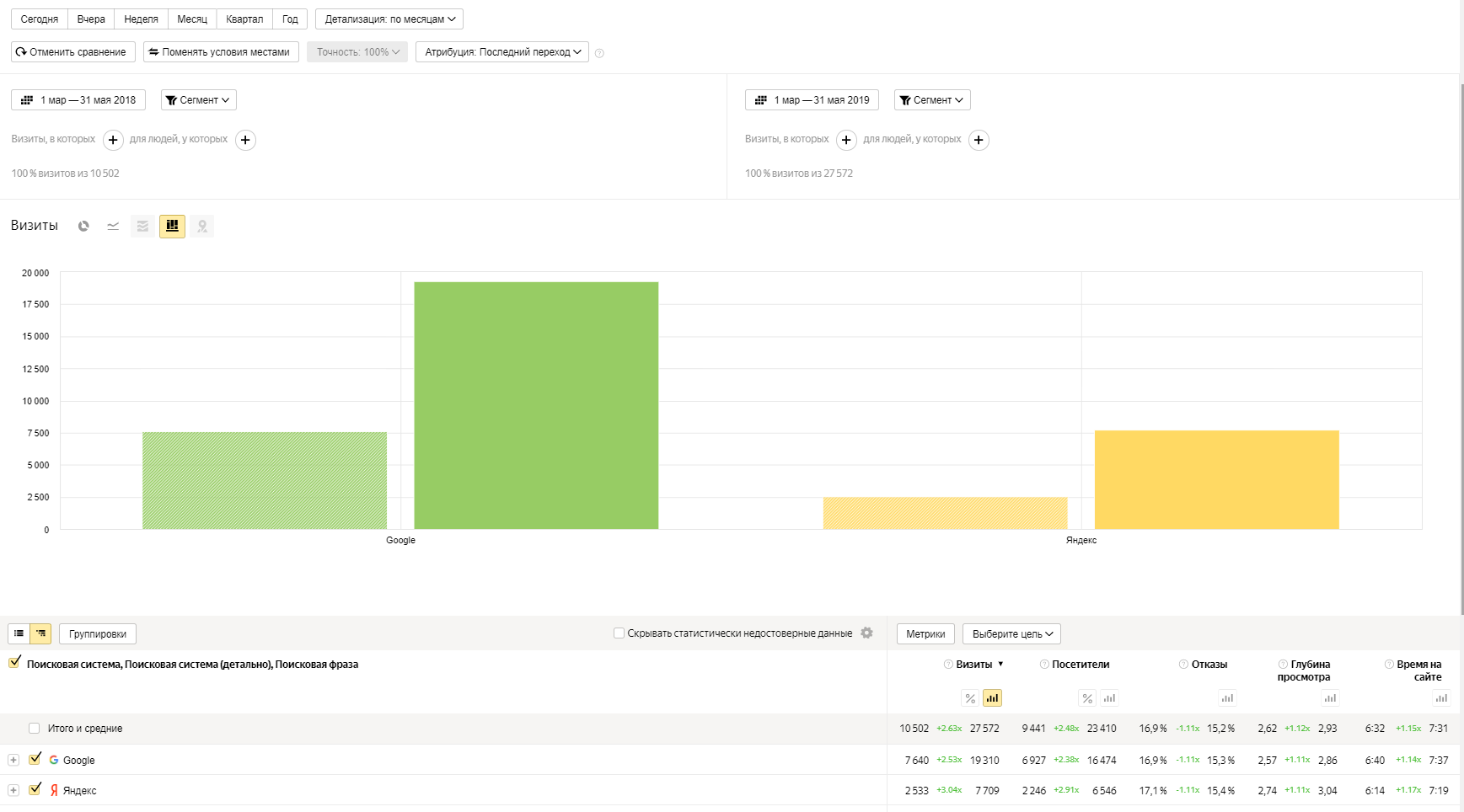This screenshot has width=1464, height=812.
Task: Select the Неделя period tab
Action: (x=141, y=19)
